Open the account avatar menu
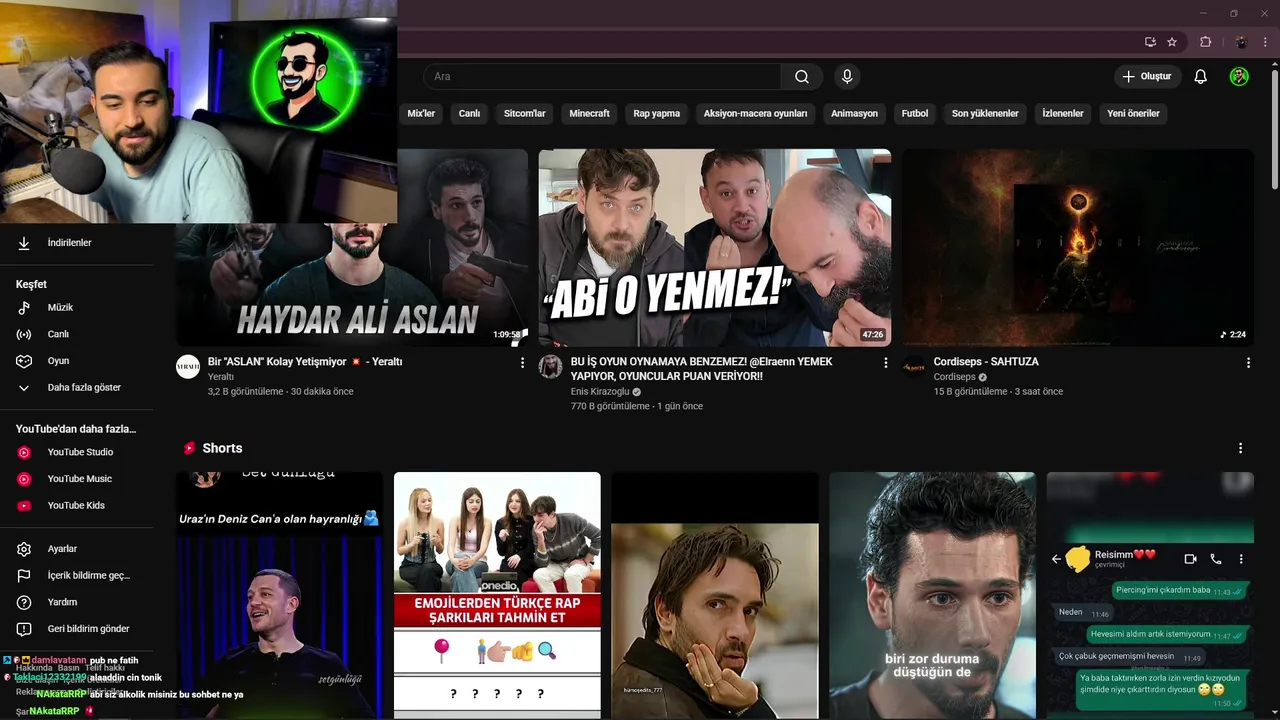Image resolution: width=1280 pixels, height=720 pixels. [1239, 77]
